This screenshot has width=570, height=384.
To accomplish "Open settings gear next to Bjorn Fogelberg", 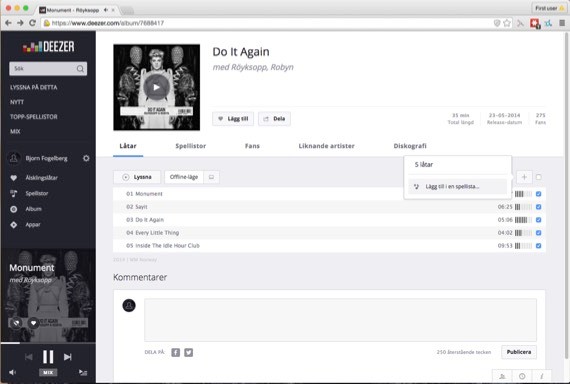I will (86, 158).
